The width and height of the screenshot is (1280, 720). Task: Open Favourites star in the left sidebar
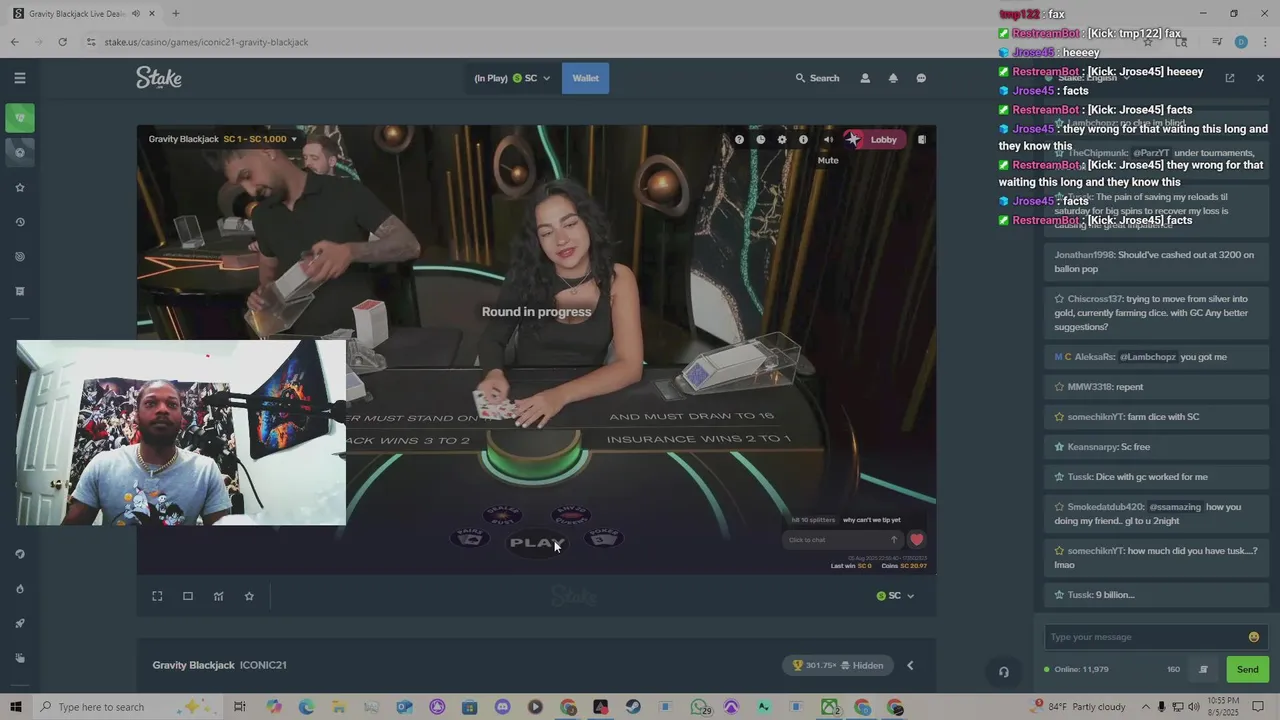click(x=19, y=188)
